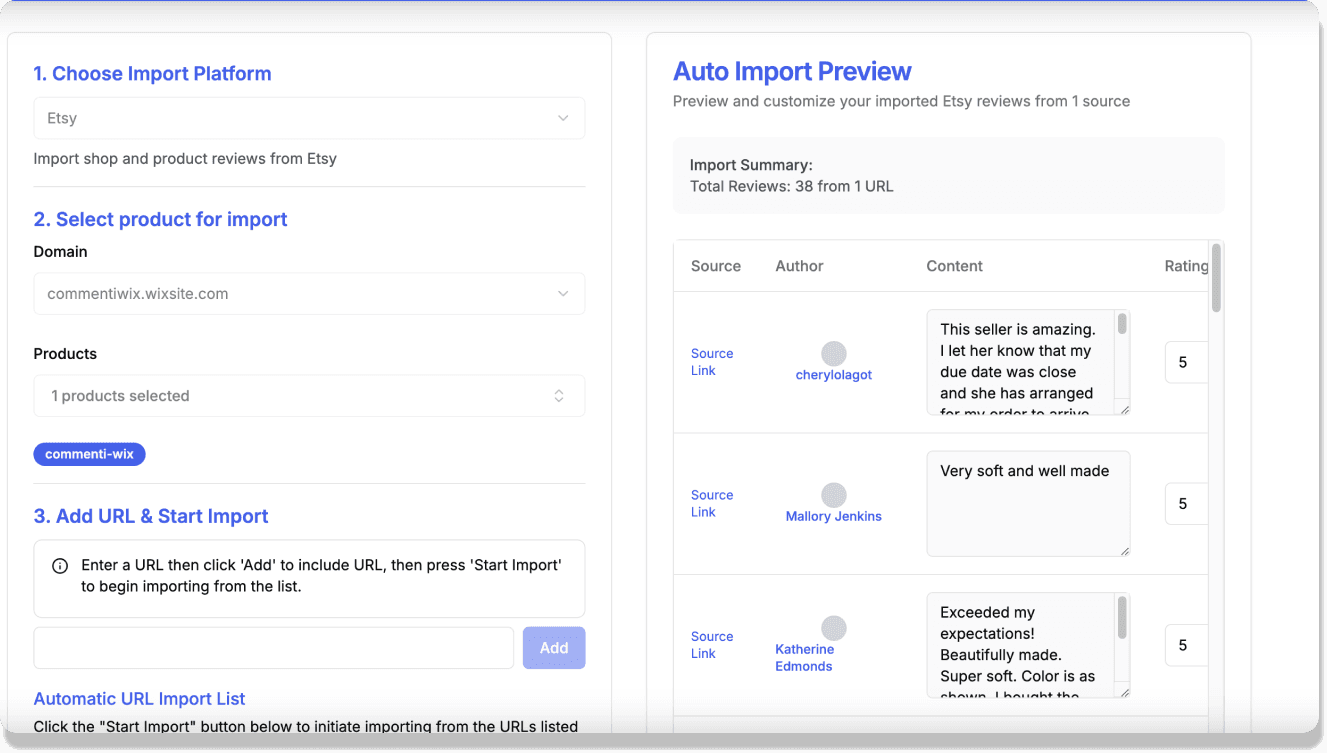The height and width of the screenshot is (753, 1327).
Task: Click author name Katherine Edmonds
Action: click(x=804, y=658)
